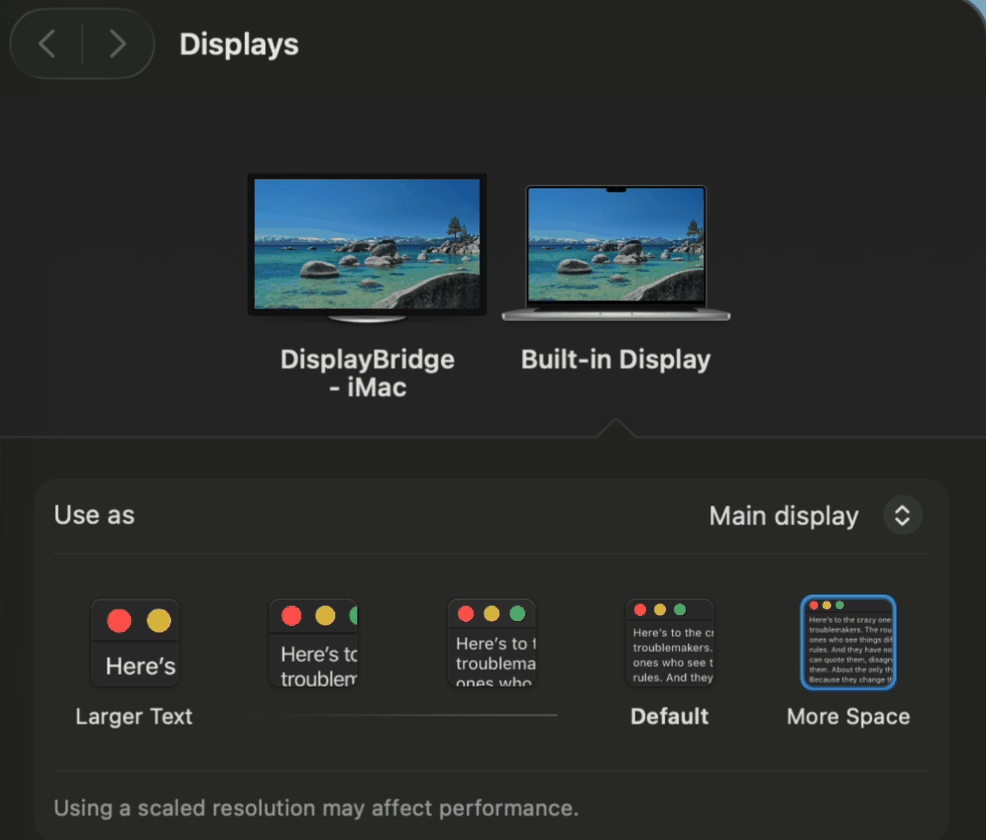Click the Displays title
The image size is (986, 840).
point(239,45)
